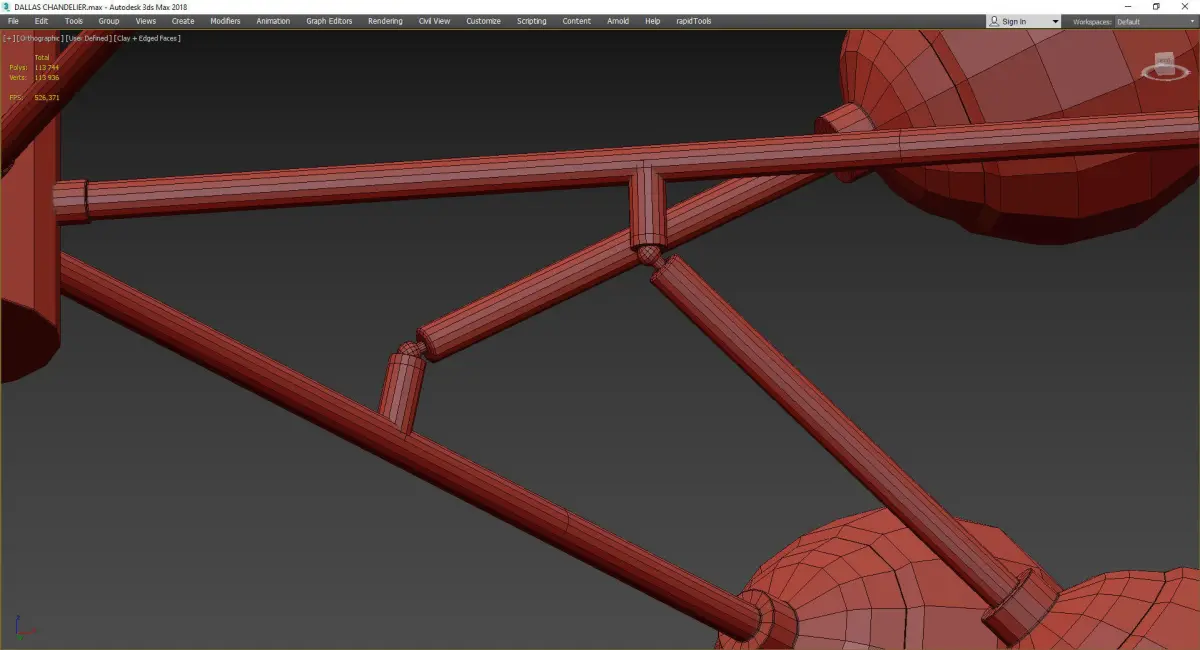Open the Content menu

[x=576, y=21]
